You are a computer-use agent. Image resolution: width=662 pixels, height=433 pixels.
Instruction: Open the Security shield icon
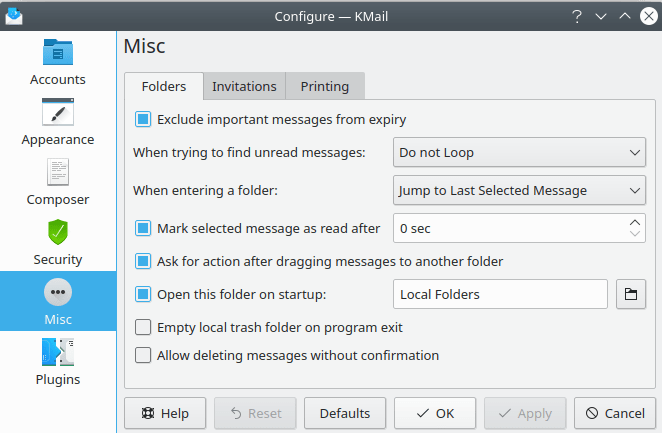pos(58,232)
